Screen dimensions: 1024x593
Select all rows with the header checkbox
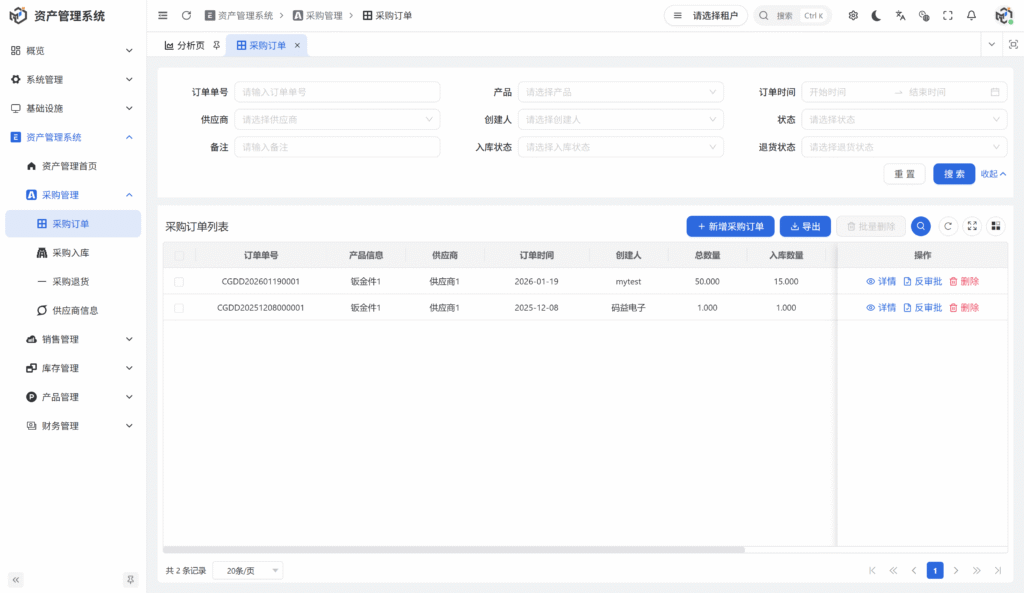tap(179, 255)
